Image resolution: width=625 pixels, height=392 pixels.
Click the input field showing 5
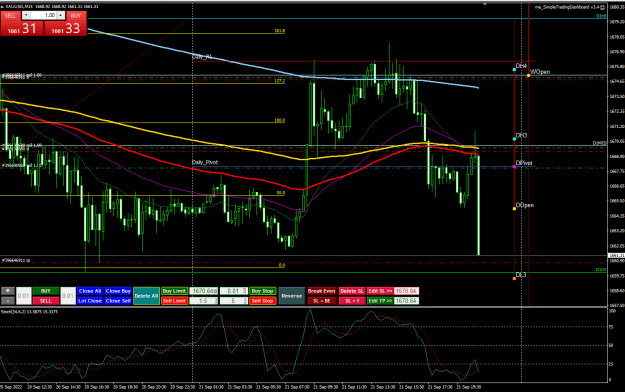234,301
